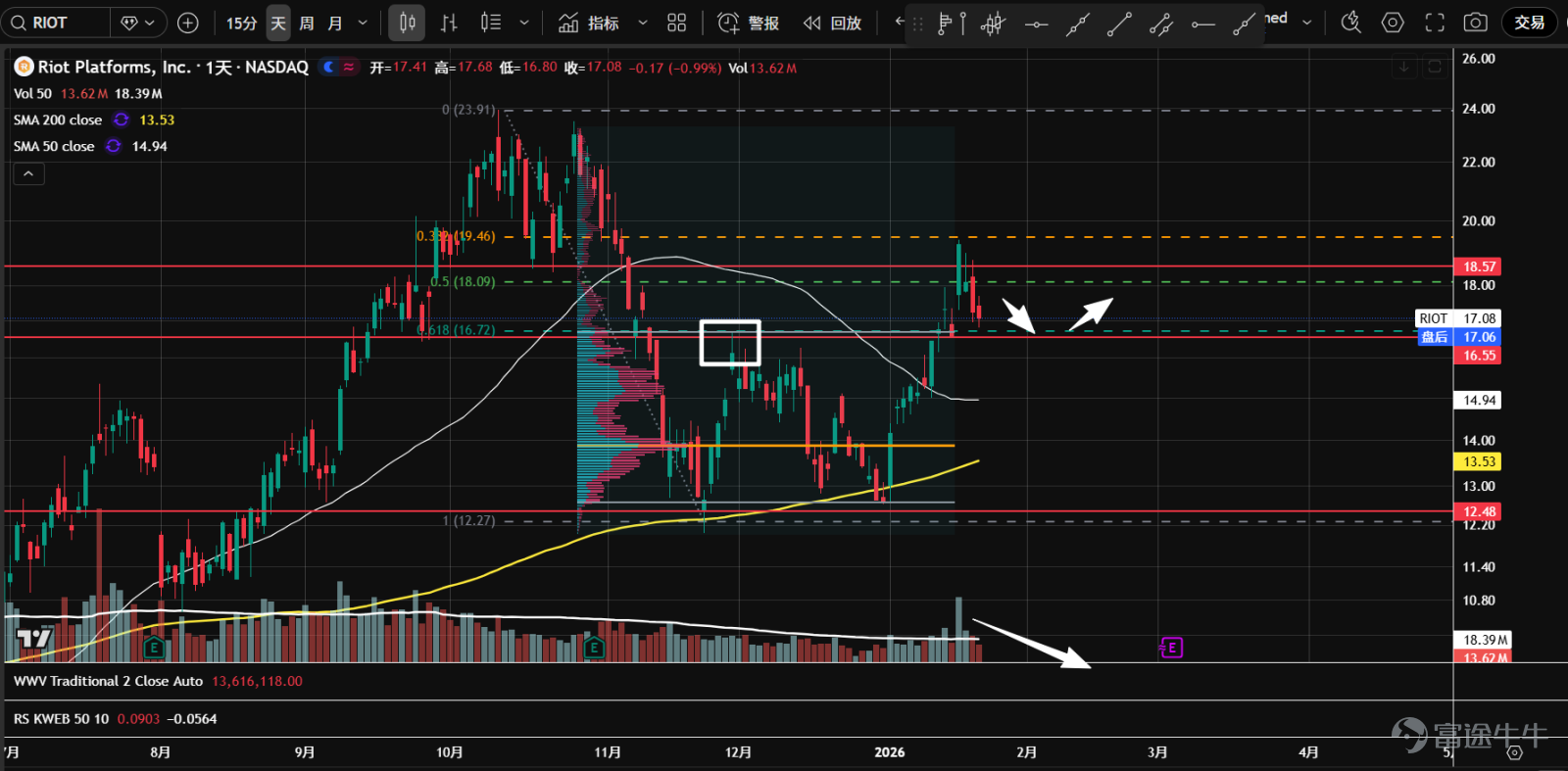Click the SMA 200 refresh icon
1568x771 pixels.
[x=122, y=120]
